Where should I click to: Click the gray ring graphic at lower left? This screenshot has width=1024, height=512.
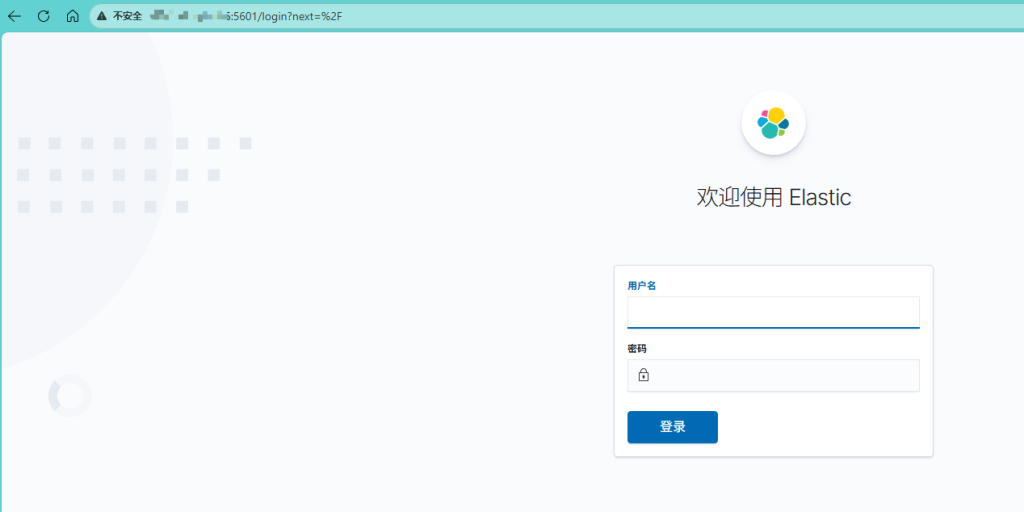pyautogui.click(x=70, y=397)
